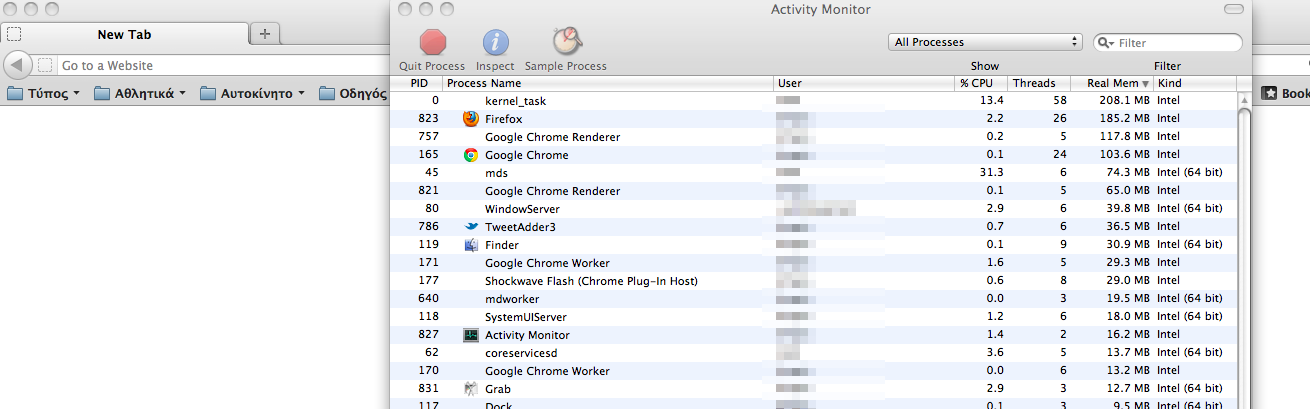Open the Inspect info icon
Viewport: 1310px width, 409px height.
pos(496,42)
